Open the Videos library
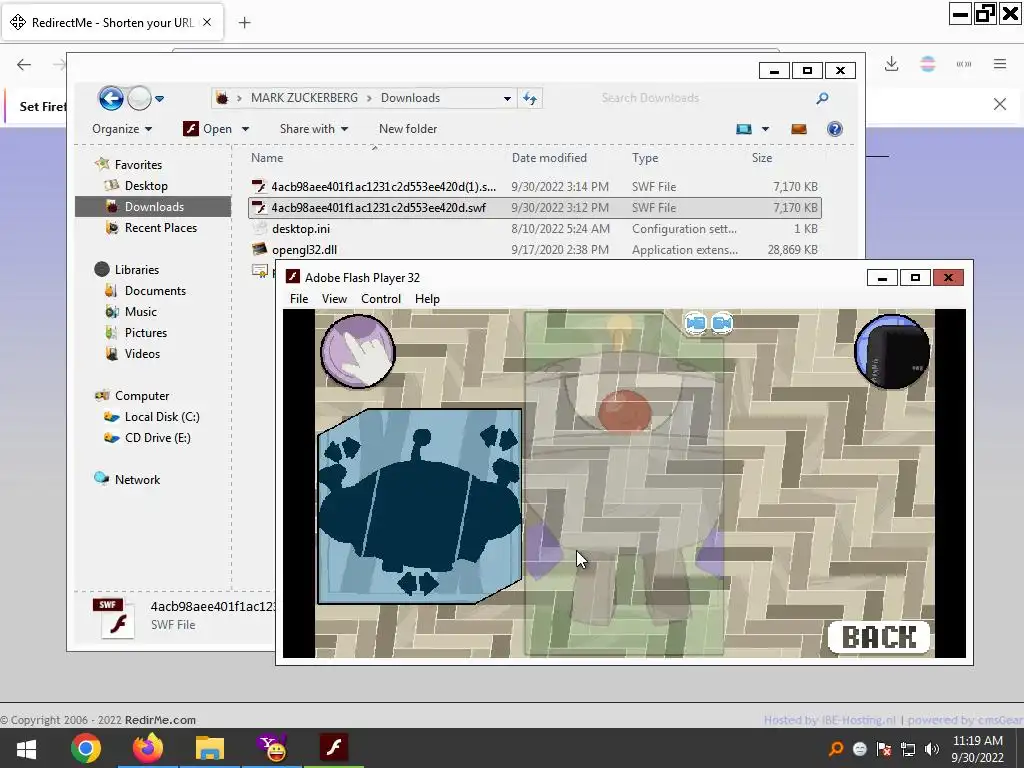The height and width of the screenshot is (768, 1024). point(142,353)
